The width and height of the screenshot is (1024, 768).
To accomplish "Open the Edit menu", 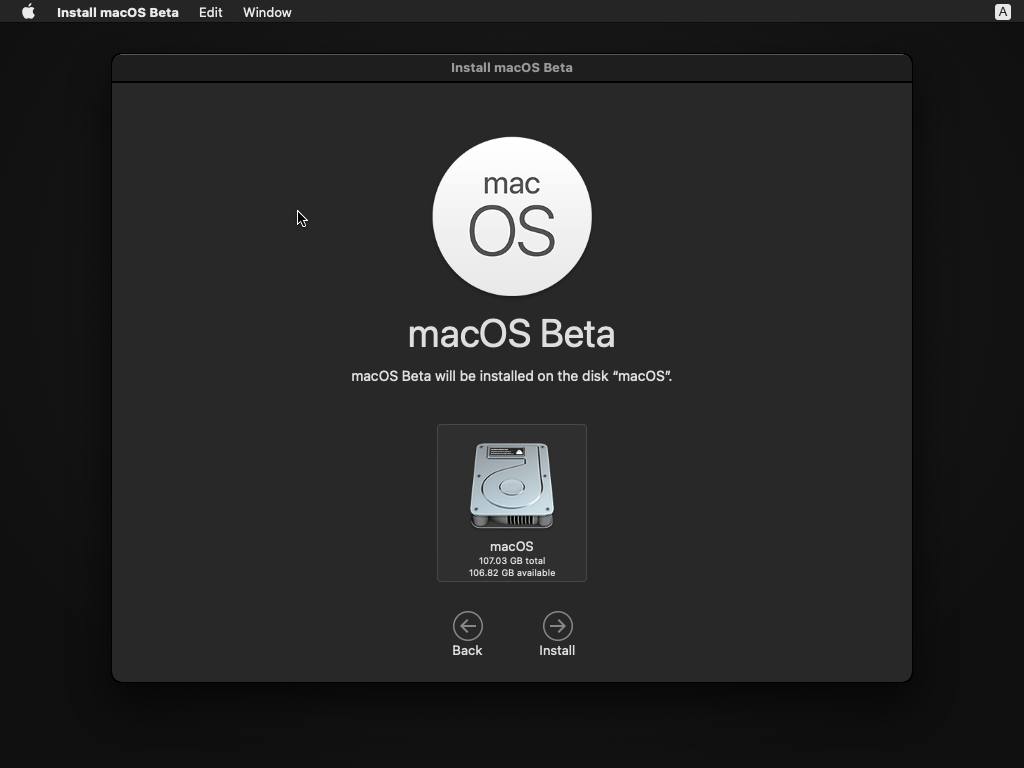I will pos(210,12).
